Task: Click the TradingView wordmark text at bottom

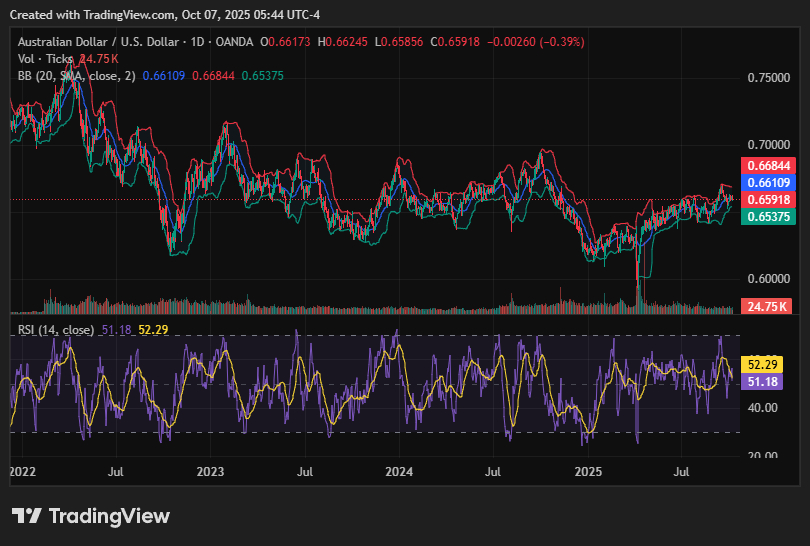Action: point(109,516)
